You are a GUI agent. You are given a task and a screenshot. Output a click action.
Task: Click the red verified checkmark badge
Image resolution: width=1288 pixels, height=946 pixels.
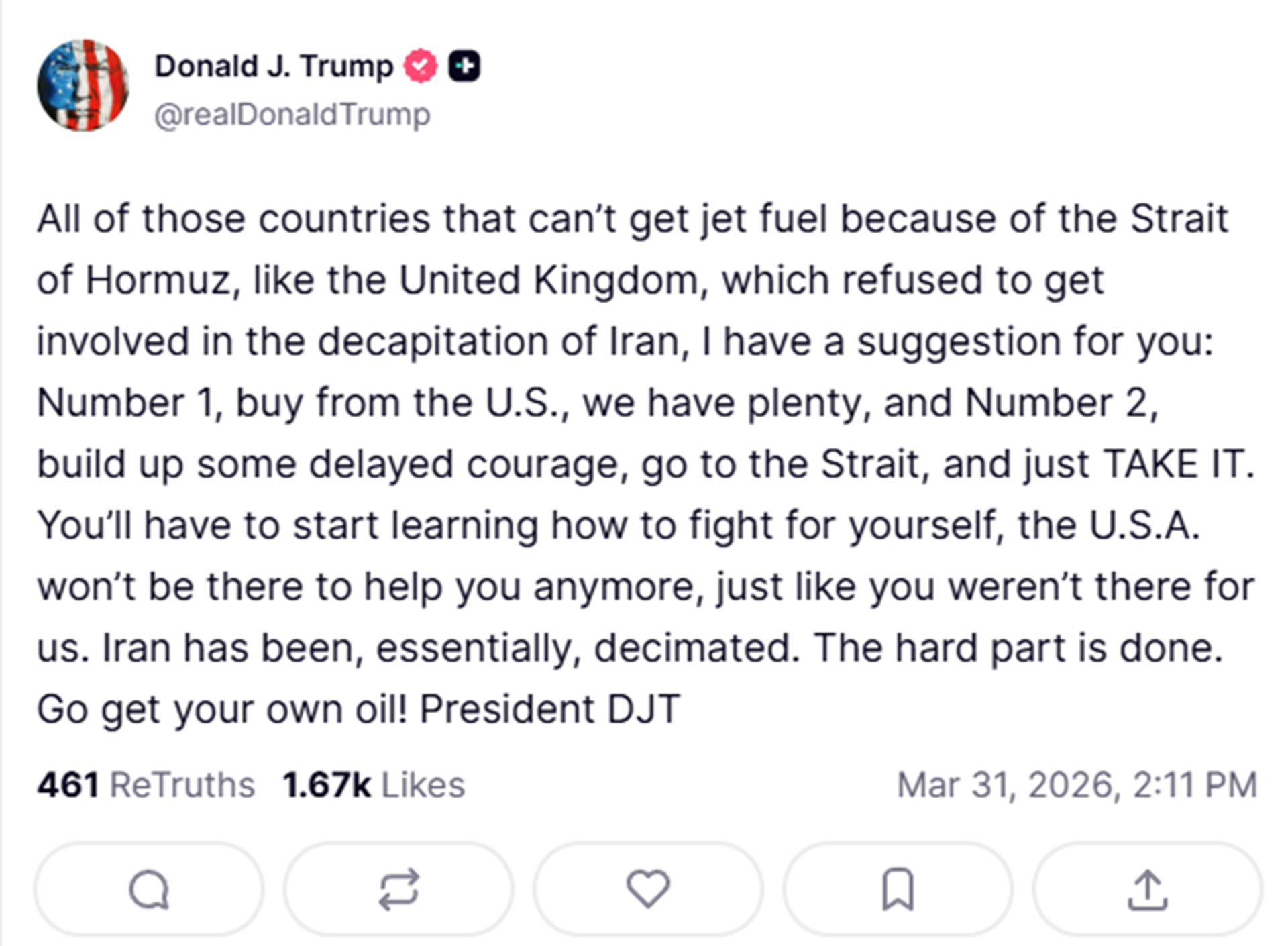pos(420,66)
